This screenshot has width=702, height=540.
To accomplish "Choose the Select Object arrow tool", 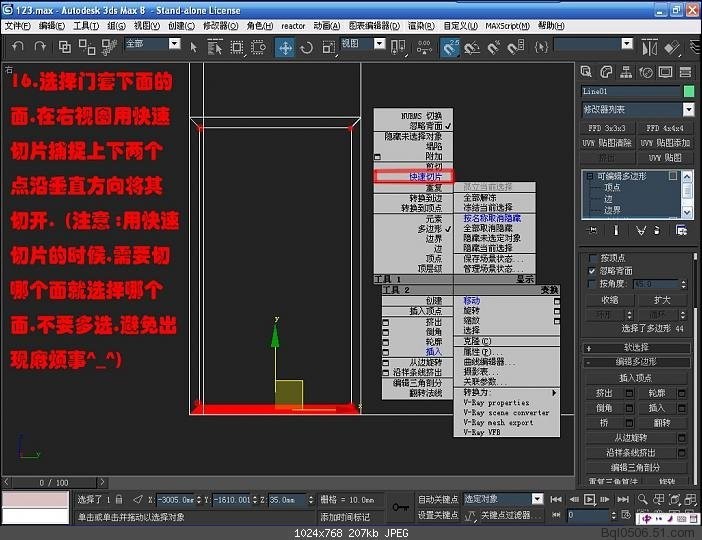I will [x=193, y=47].
